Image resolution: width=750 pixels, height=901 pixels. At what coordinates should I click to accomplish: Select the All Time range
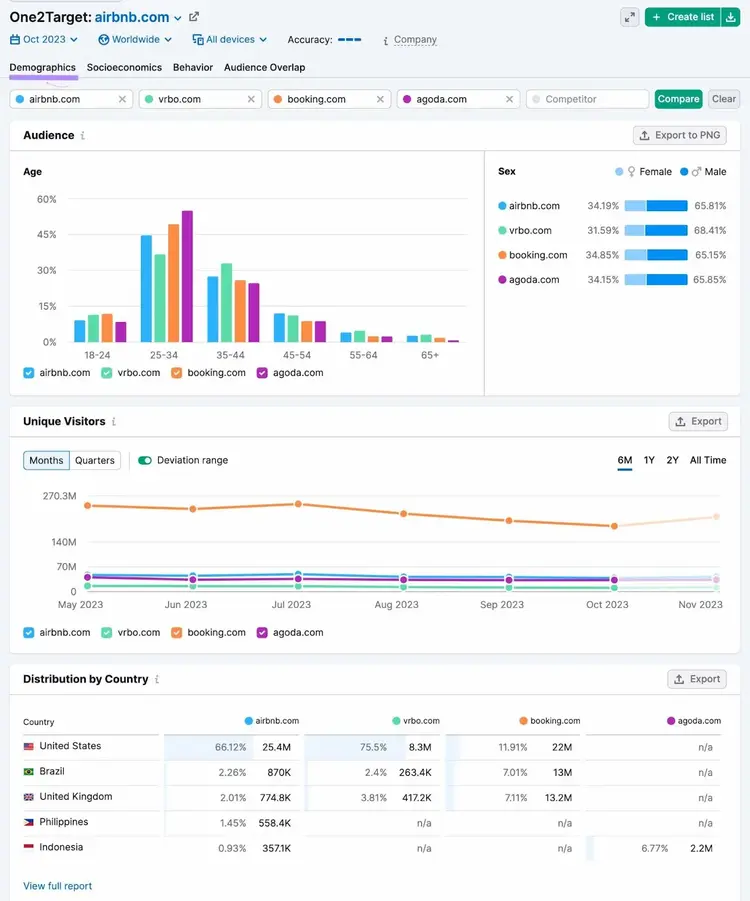click(x=708, y=460)
